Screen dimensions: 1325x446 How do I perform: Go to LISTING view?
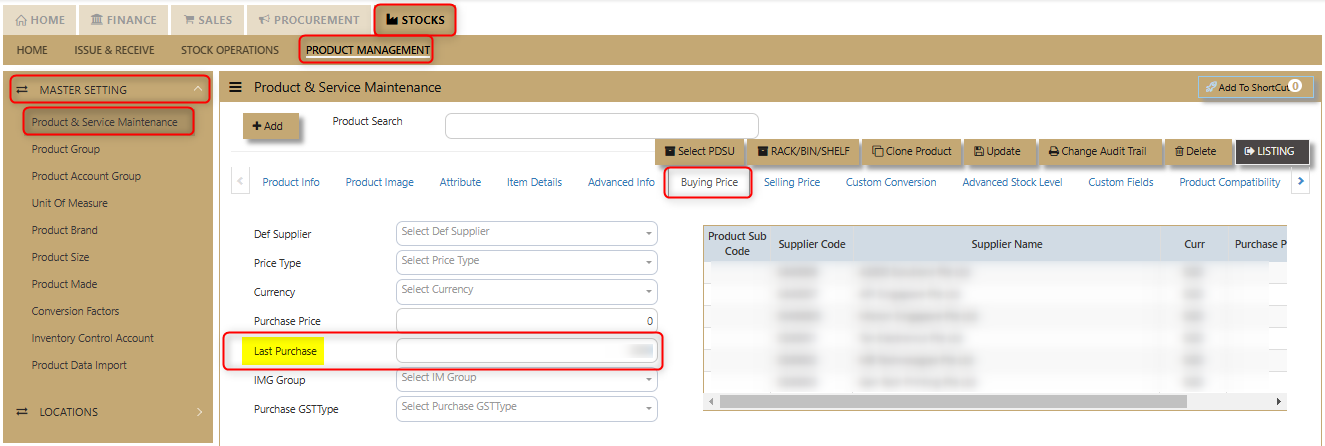1269,151
